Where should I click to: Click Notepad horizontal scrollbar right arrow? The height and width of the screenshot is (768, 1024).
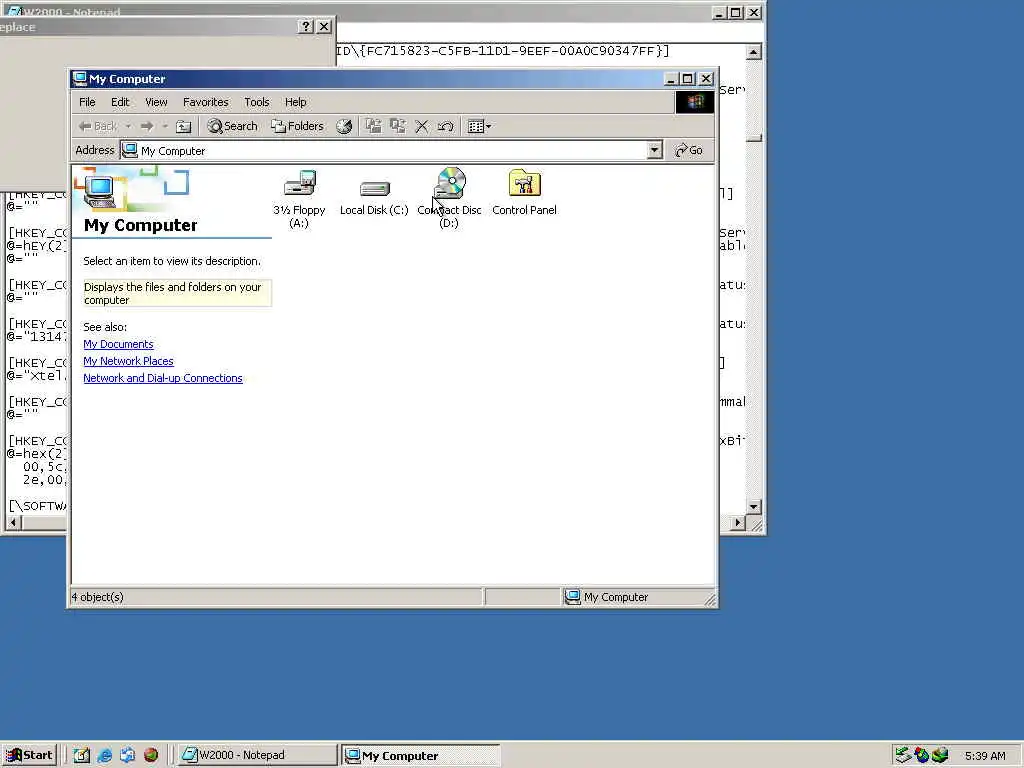coord(738,522)
